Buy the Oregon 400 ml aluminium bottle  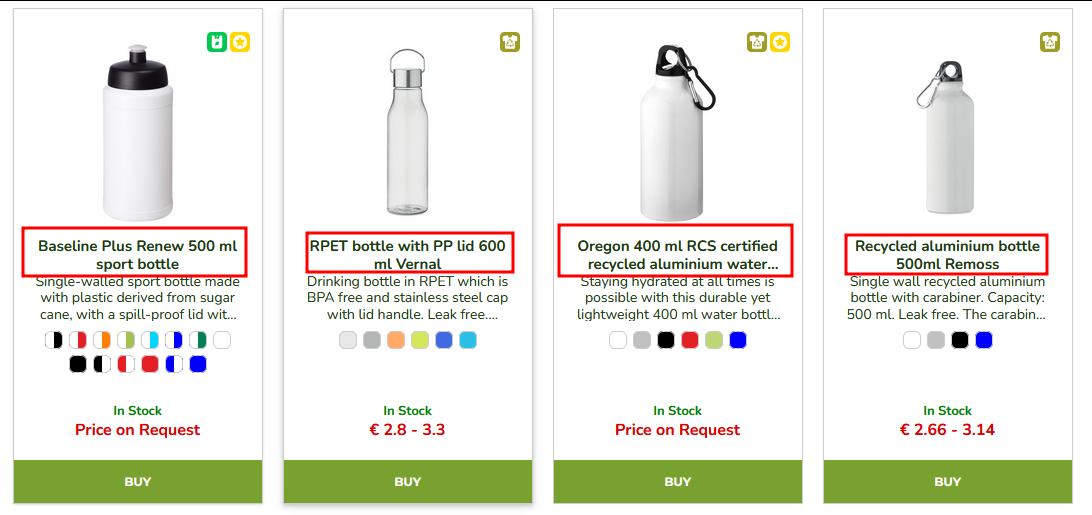pos(678,482)
